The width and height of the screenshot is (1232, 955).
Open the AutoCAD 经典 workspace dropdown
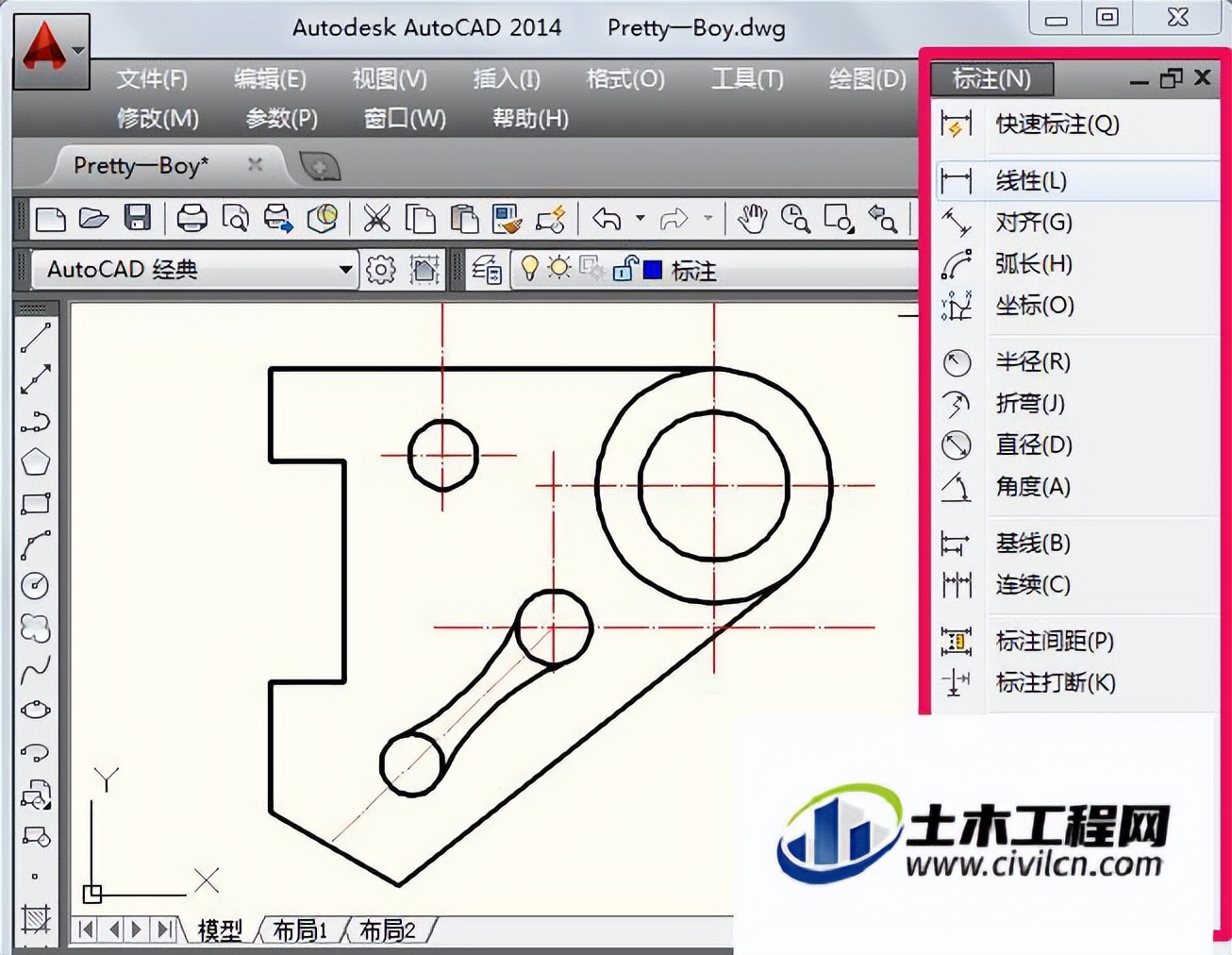[195, 270]
